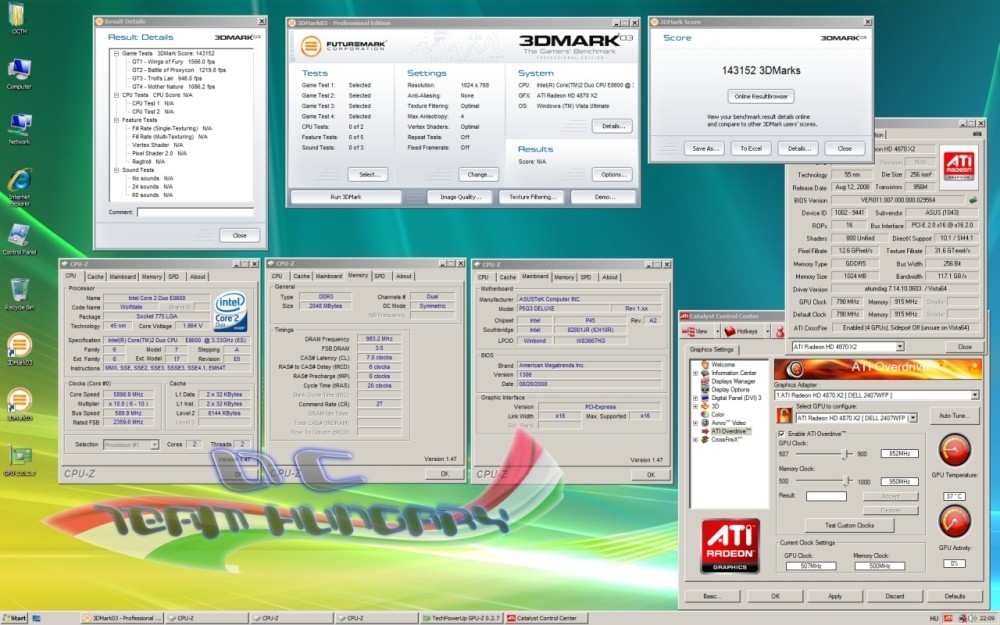Collapse Game Tests node in Result Details

tap(116, 54)
